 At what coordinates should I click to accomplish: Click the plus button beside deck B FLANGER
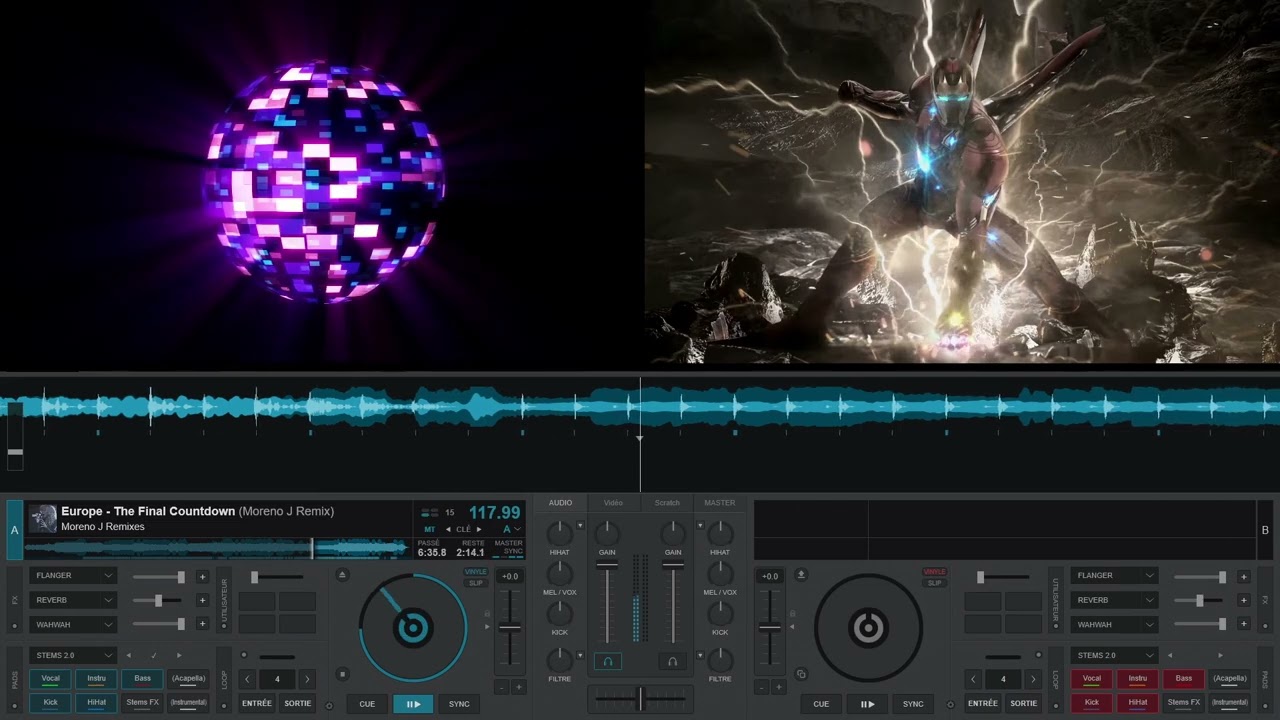1243,576
